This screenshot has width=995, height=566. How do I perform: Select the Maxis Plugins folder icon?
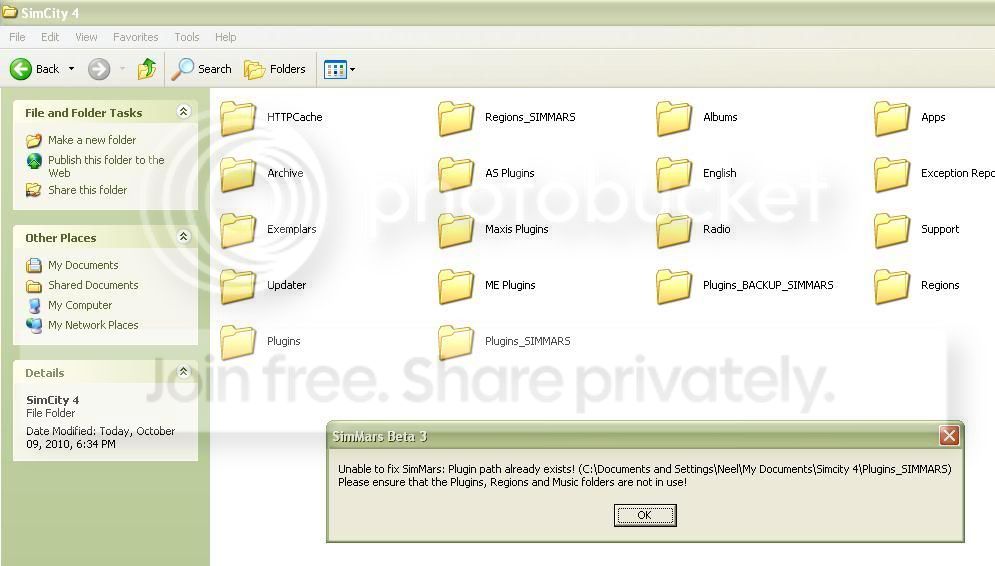coord(456,230)
